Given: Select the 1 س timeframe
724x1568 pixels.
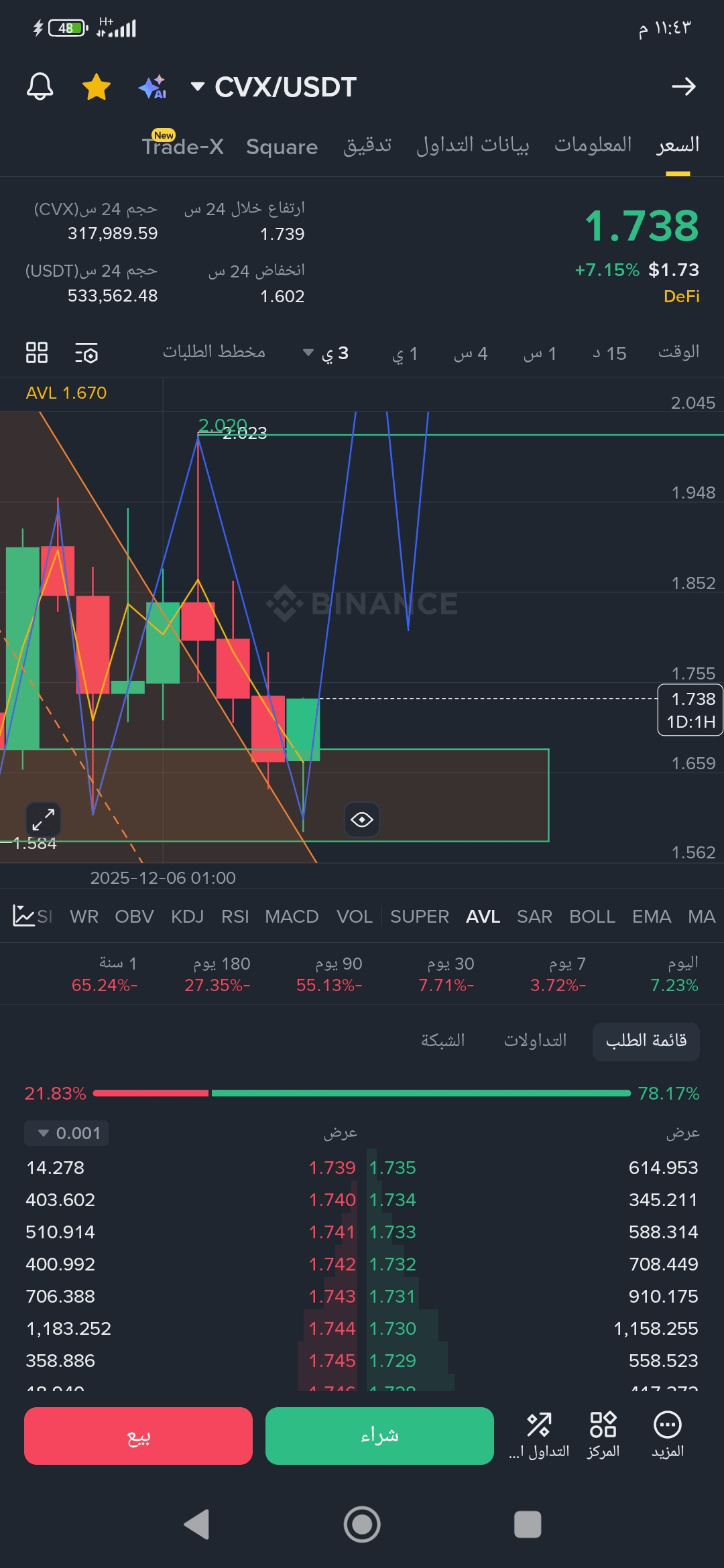Looking at the screenshot, I should (x=540, y=353).
